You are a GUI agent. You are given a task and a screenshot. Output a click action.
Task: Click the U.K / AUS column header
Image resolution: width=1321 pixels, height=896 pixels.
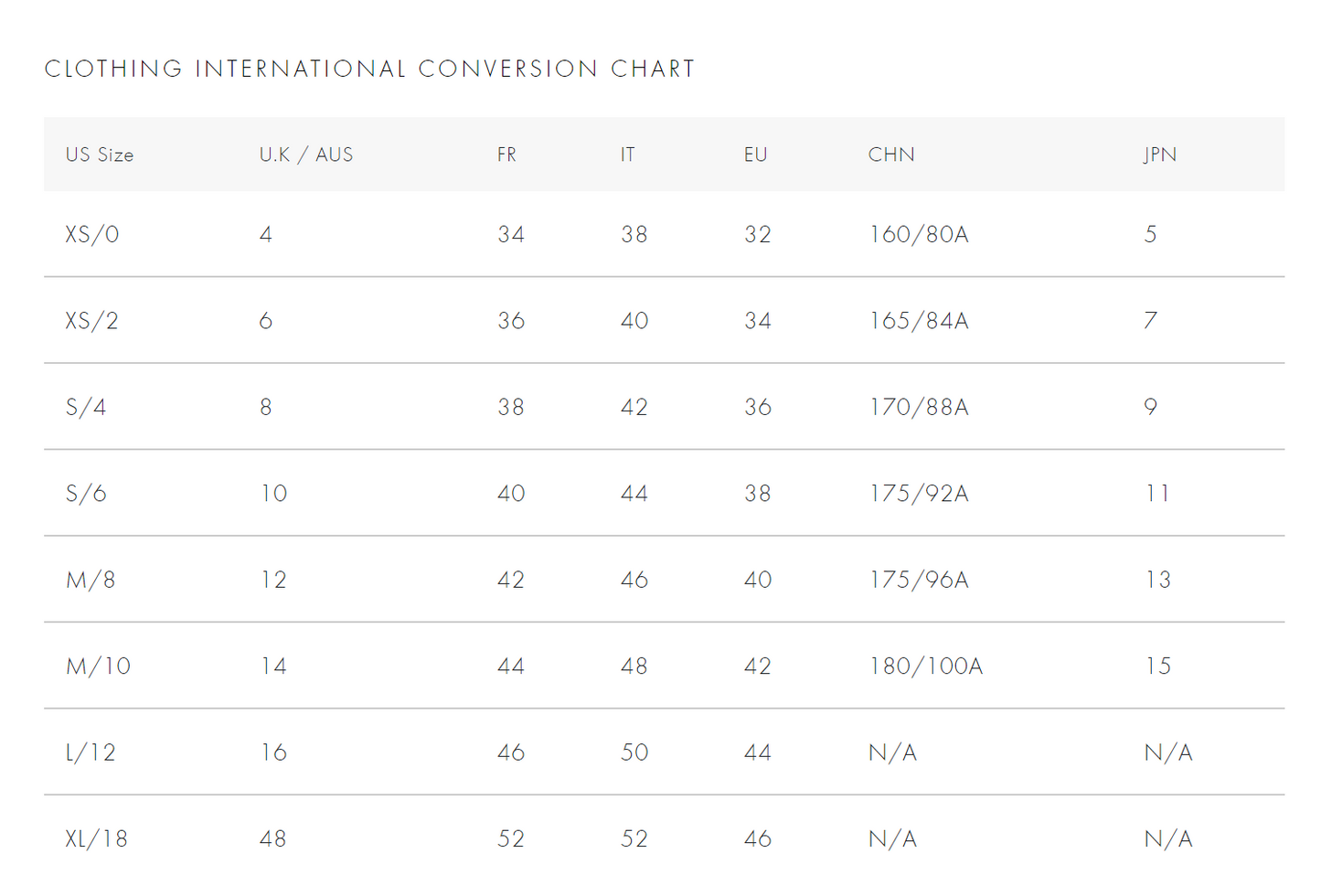pyautogui.click(x=306, y=155)
